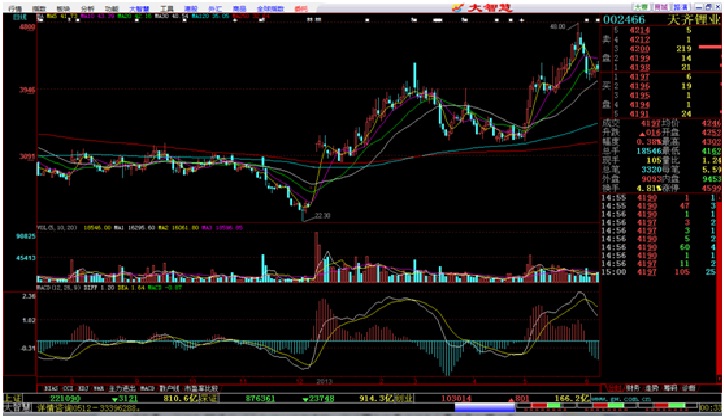Screen dimensions: 724x418
Task: Click the 上证 index in status bar
Action: [12, 398]
